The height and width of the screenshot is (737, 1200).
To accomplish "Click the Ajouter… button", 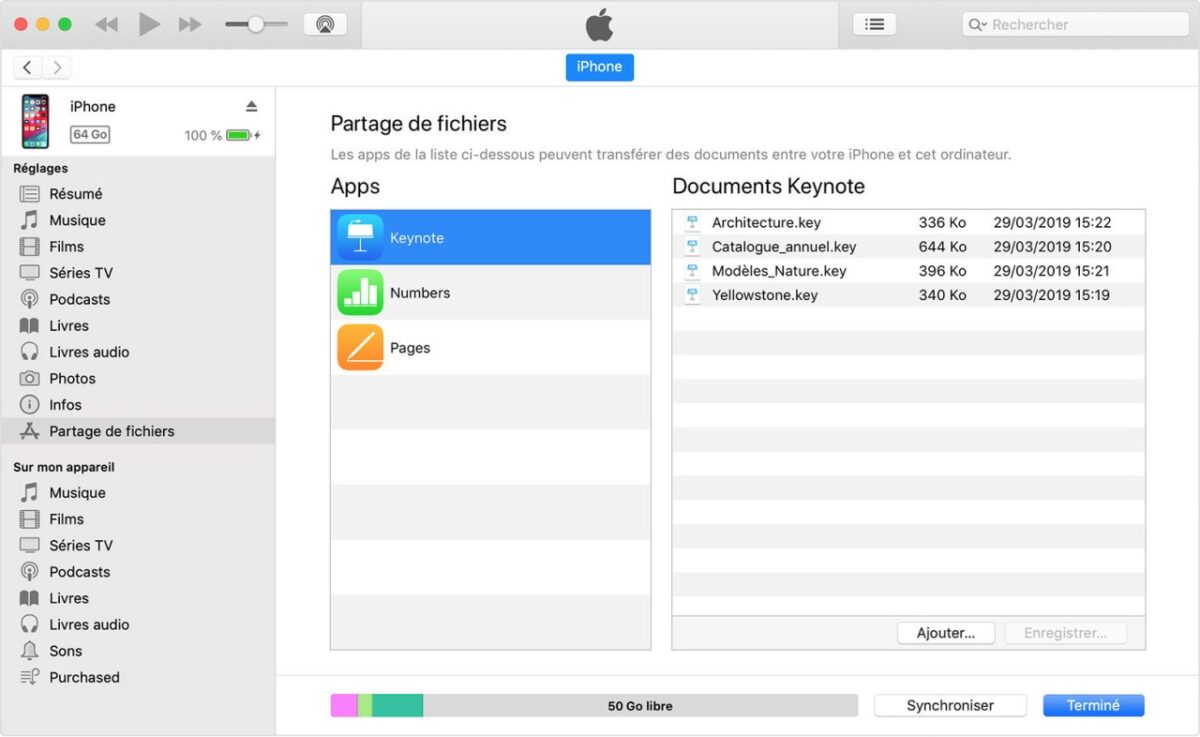I will click(946, 633).
